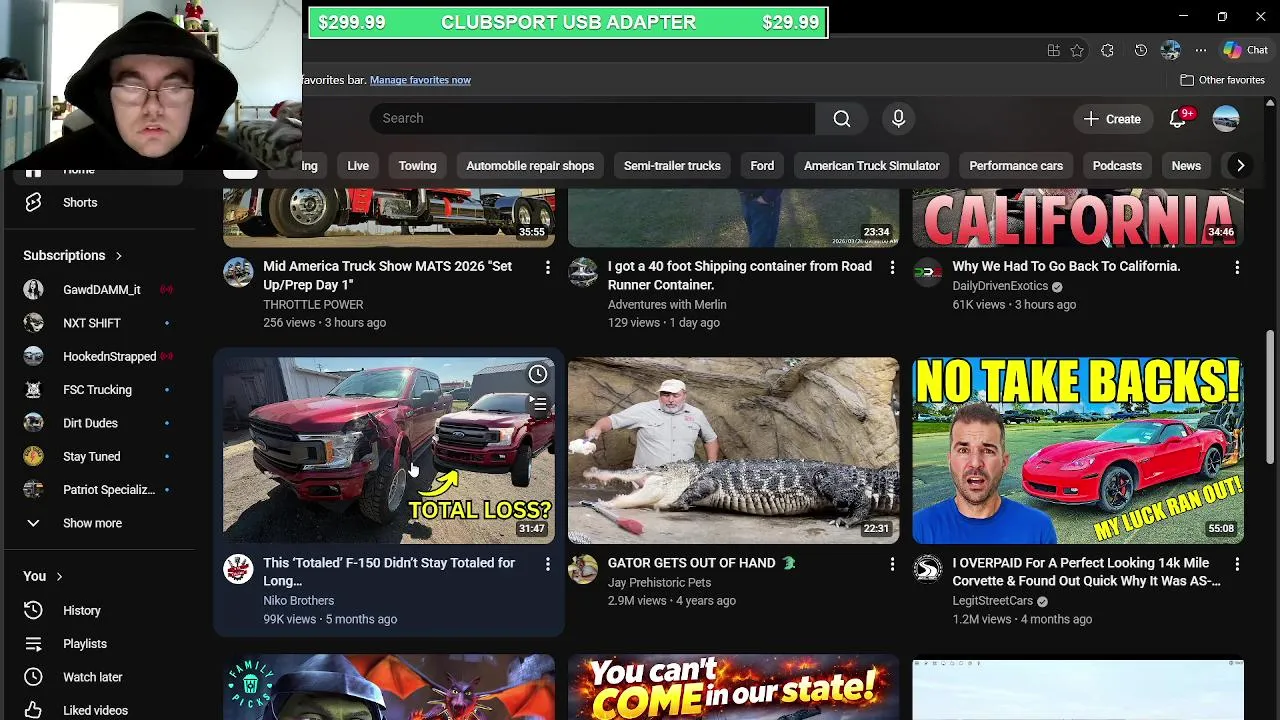Screen dimensions: 1280x720
Task: Open Edge settings and more menu
Action: pos(1201,50)
